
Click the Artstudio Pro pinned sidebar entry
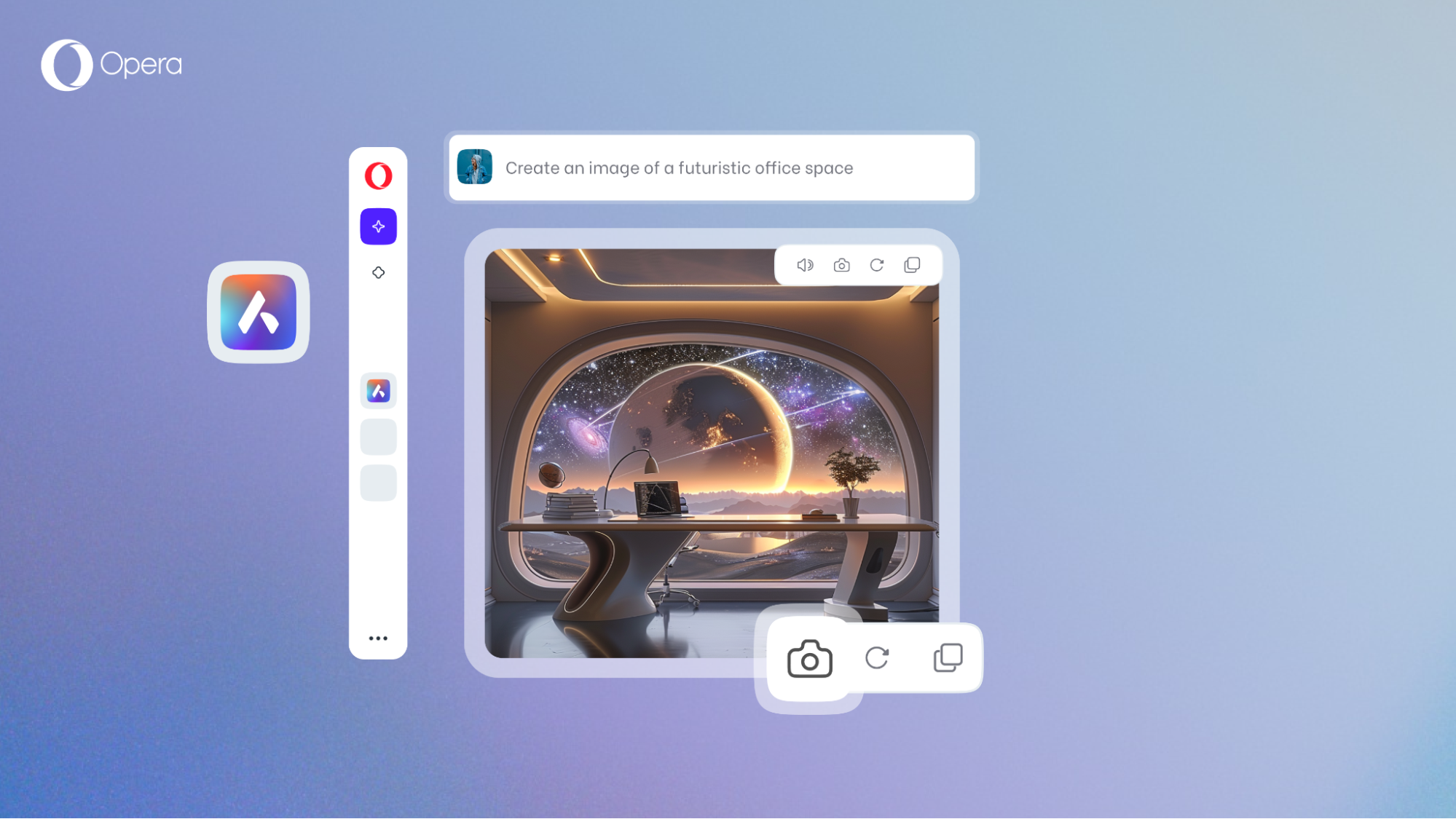click(x=378, y=390)
